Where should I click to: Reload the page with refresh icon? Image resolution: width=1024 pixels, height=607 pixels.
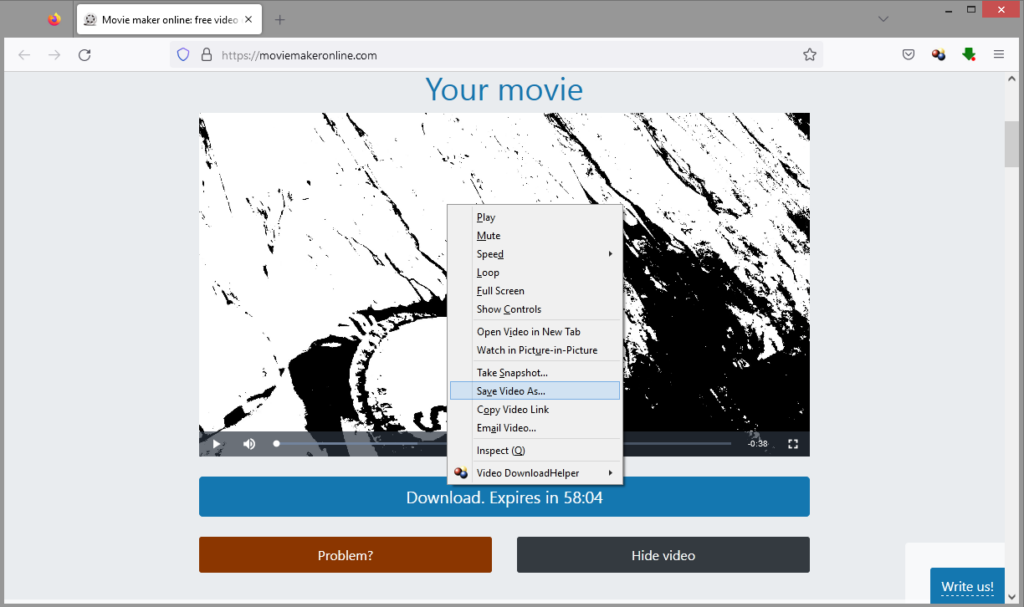pos(85,55)
